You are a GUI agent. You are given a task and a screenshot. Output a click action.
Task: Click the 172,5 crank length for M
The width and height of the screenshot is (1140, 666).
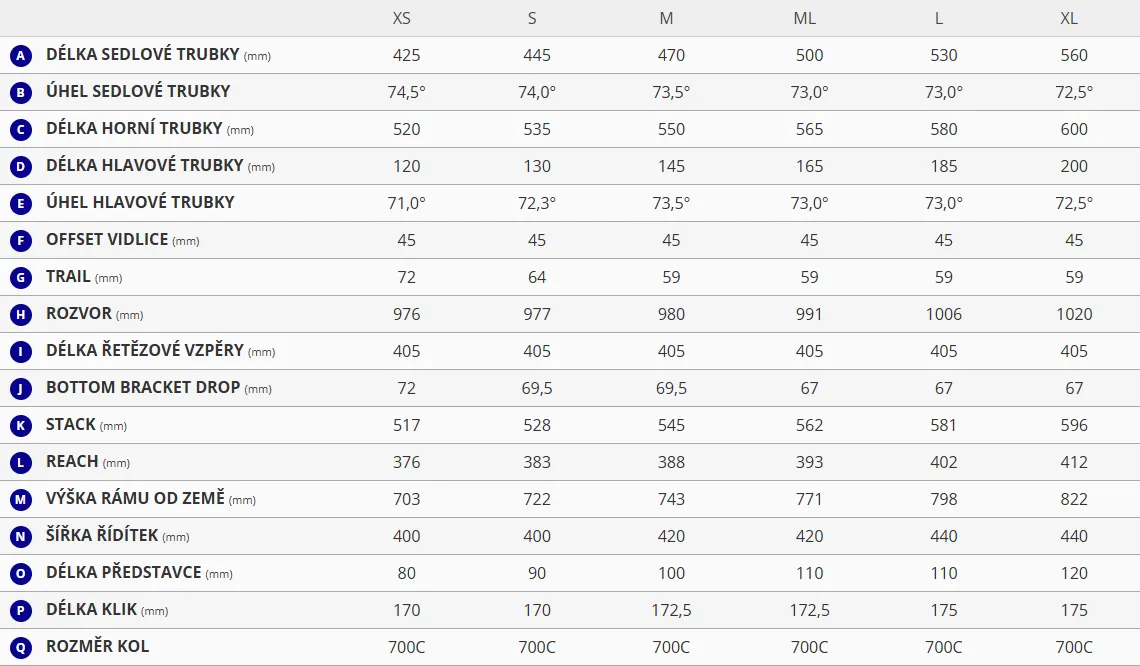pos(671,610)
